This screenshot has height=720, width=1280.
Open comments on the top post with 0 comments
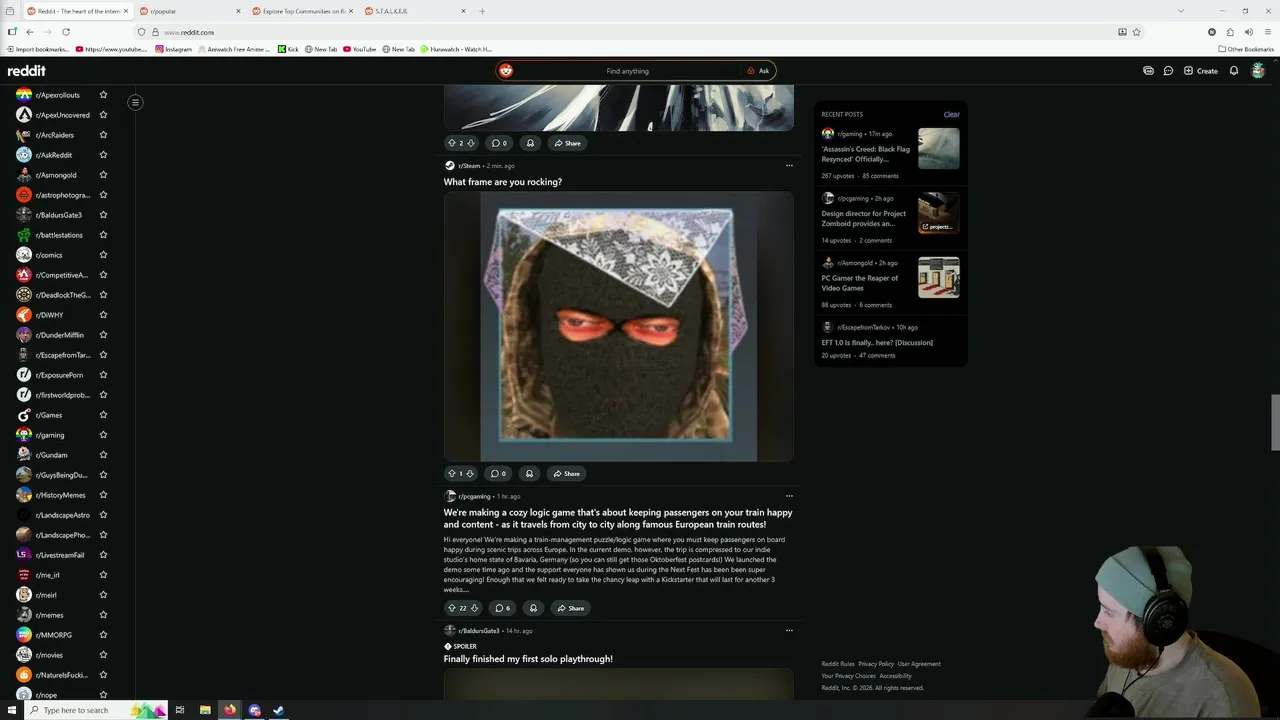pyautogui.click(x=499, y=143)
